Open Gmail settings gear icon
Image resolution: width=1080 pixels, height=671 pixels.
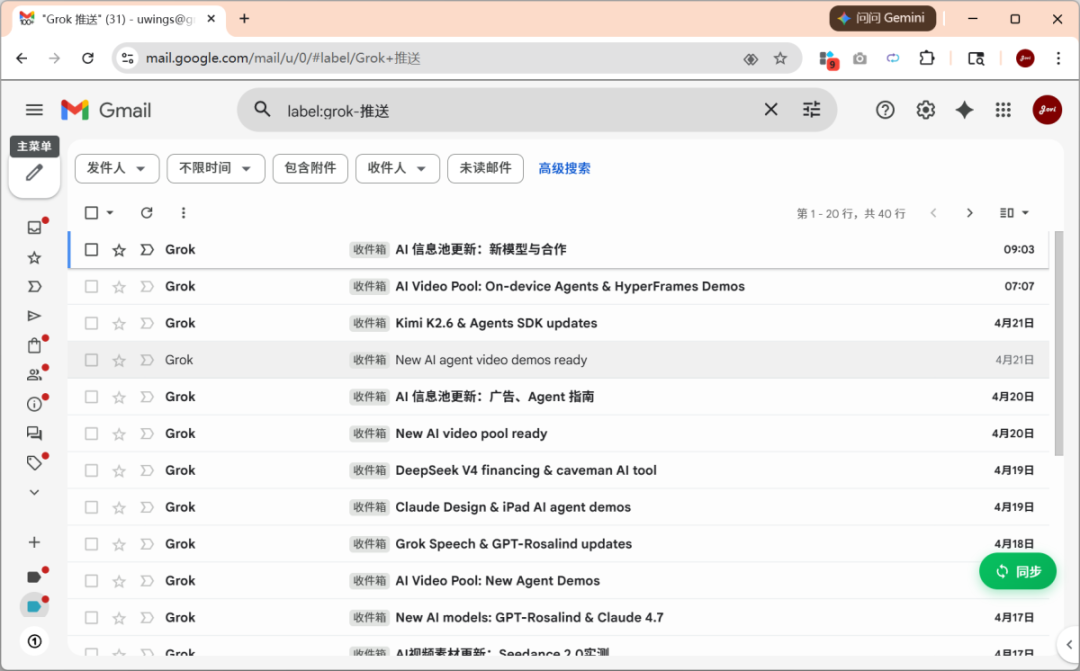tap(926, 110)
